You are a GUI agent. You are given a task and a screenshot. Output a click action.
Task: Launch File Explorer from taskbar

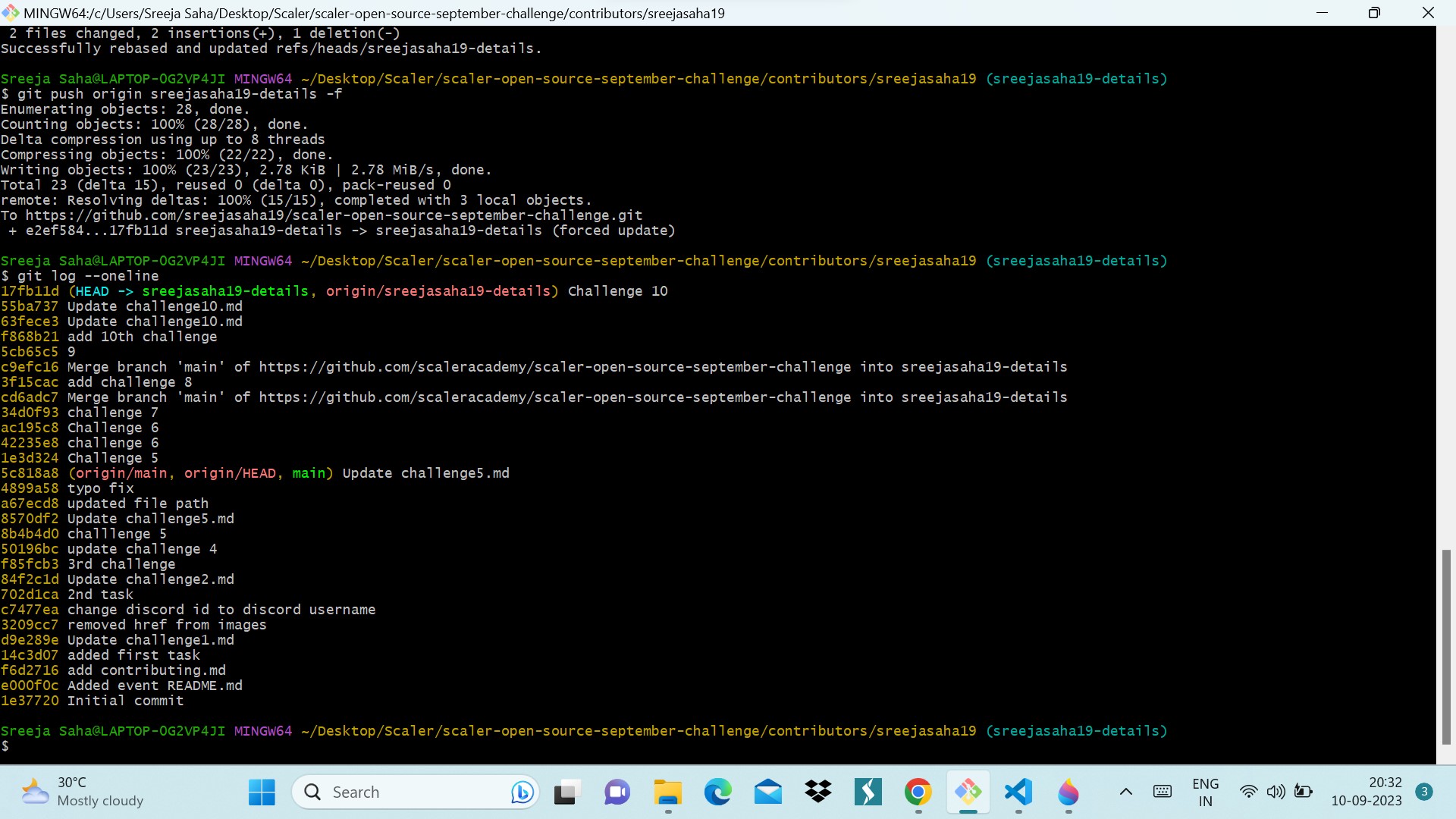coord(667,792)
